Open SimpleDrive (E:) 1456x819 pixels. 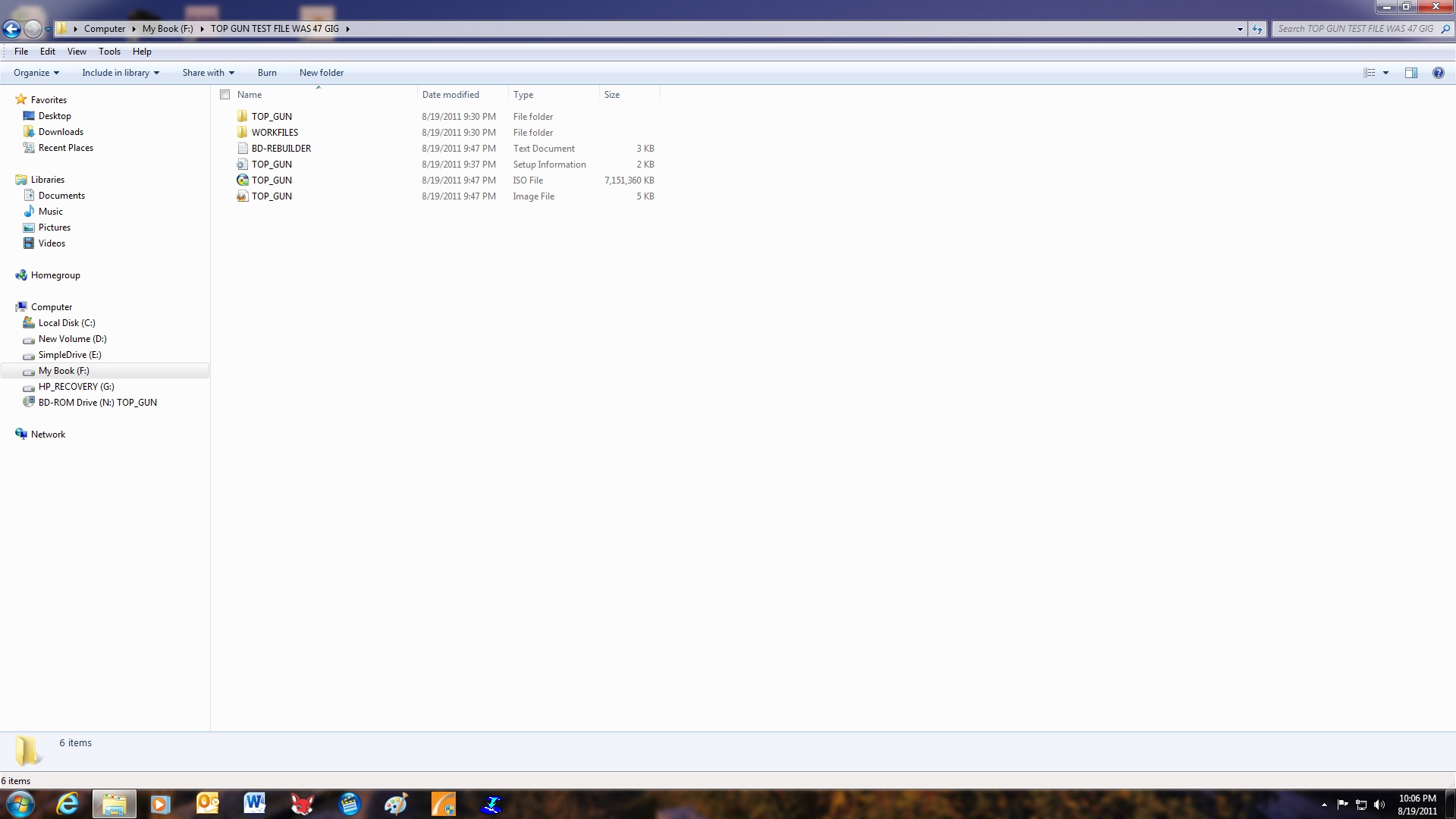point(70,355)
